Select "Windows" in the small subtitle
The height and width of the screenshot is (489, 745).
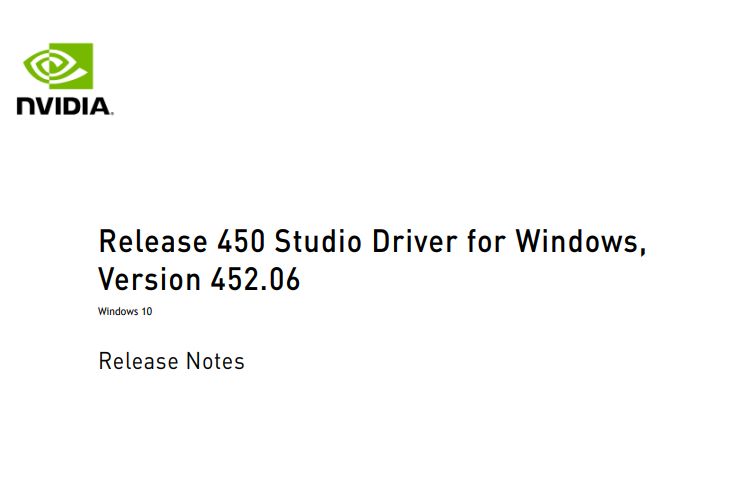118,312
